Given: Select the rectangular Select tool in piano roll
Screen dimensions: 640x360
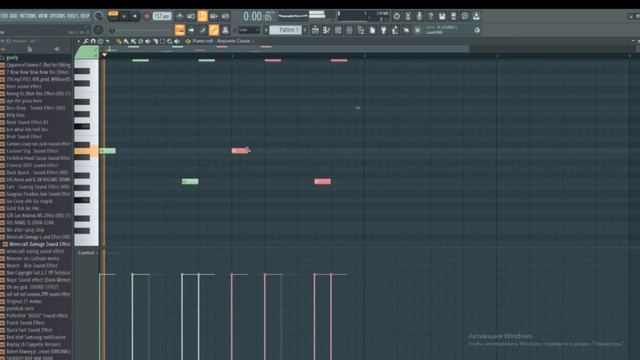Looking at the screenshot, I should (x=162, y=41).
